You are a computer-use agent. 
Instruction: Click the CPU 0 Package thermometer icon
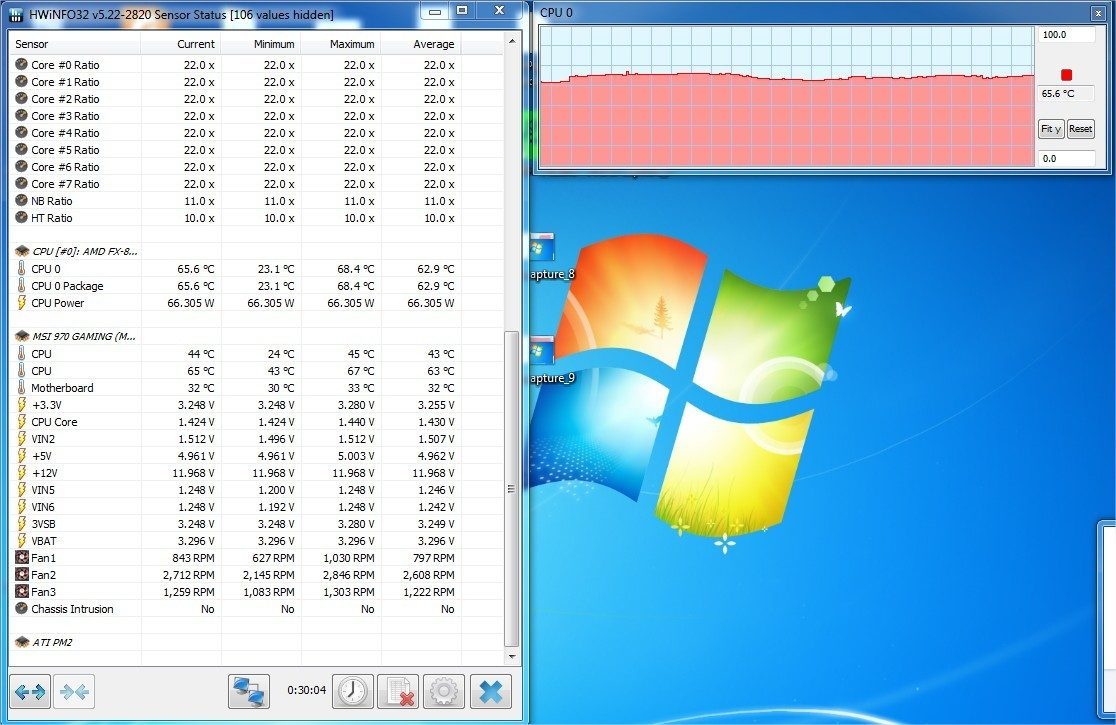(x=21, y=286)
